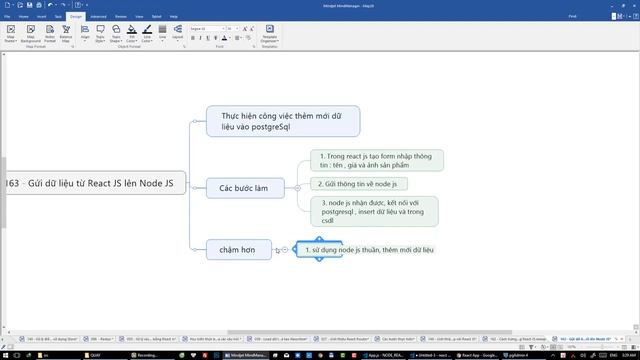Open the Windows Start menu

tap(5, 356)
